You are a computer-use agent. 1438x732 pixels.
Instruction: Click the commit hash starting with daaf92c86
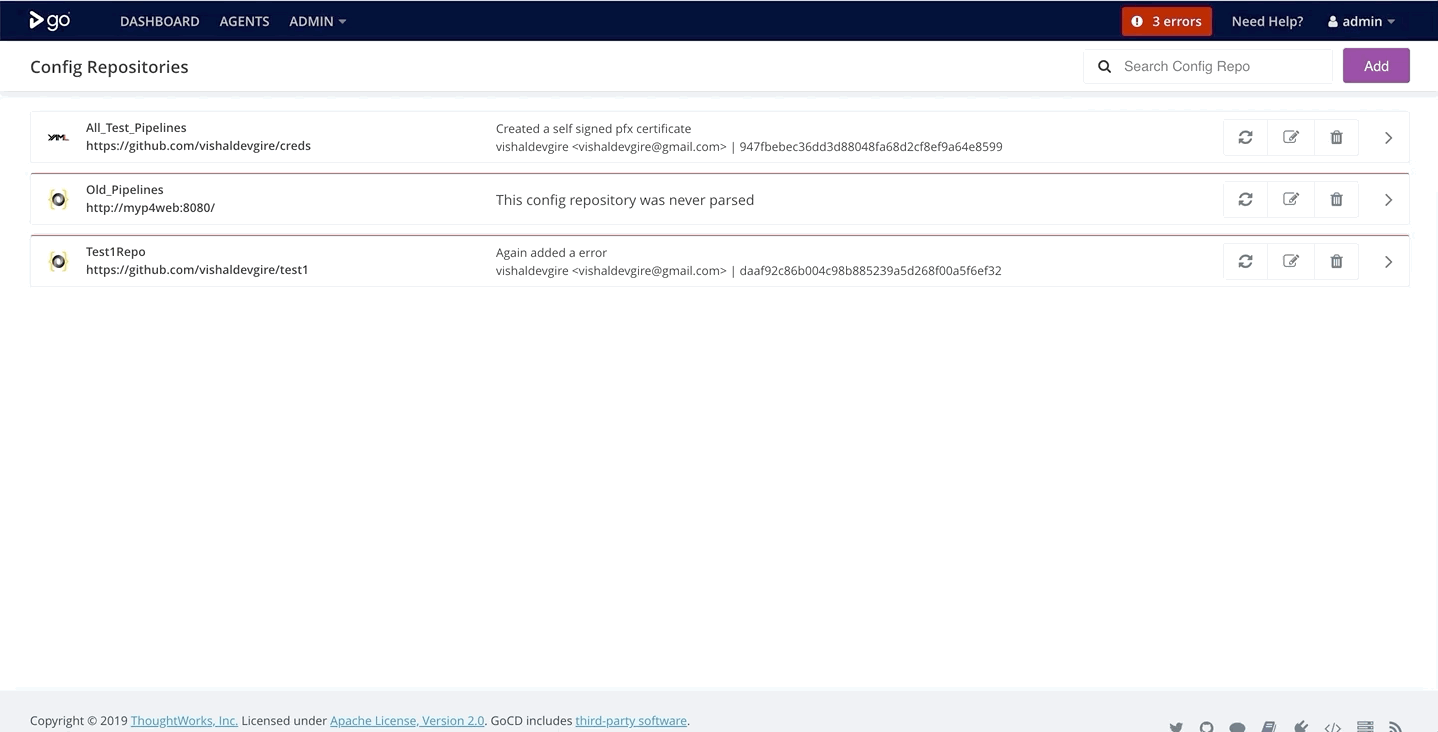(x=870, y=271)
